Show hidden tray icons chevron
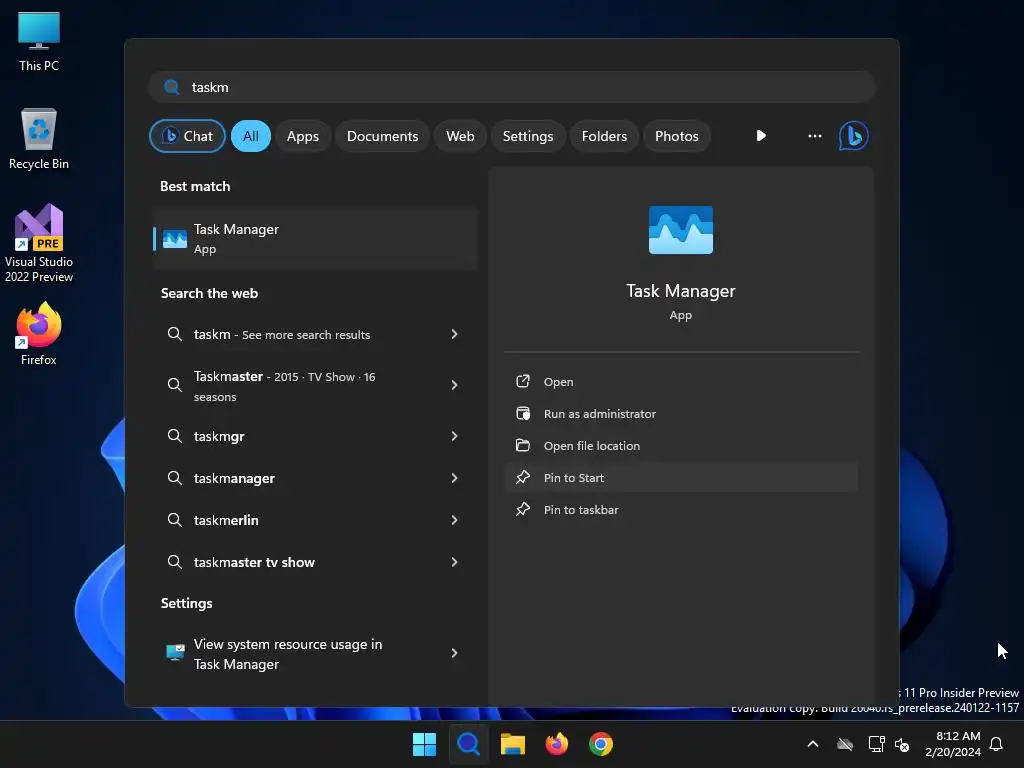The width and height of the screenshot is (1024, 768). point(813,744)
